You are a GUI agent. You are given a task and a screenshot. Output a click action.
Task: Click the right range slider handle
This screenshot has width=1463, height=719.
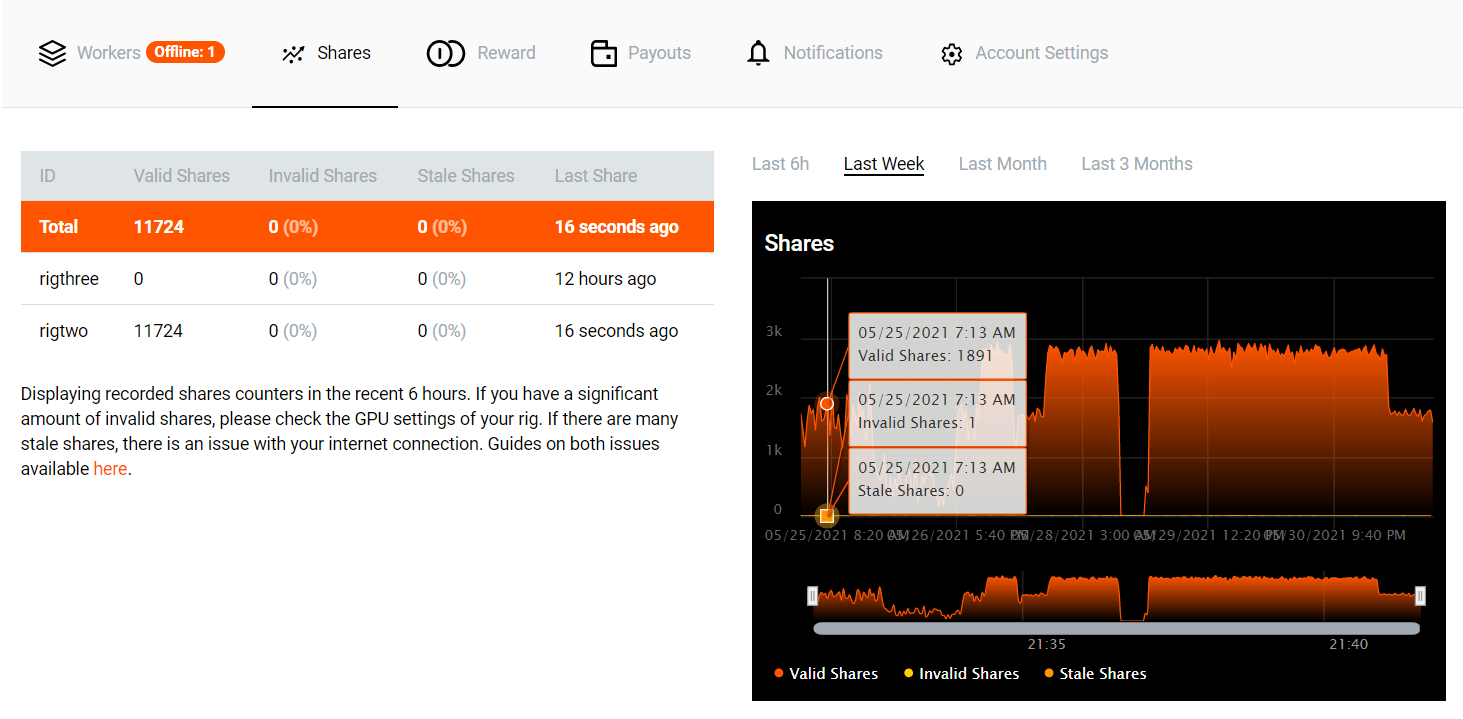click(x=1420, y=596)
